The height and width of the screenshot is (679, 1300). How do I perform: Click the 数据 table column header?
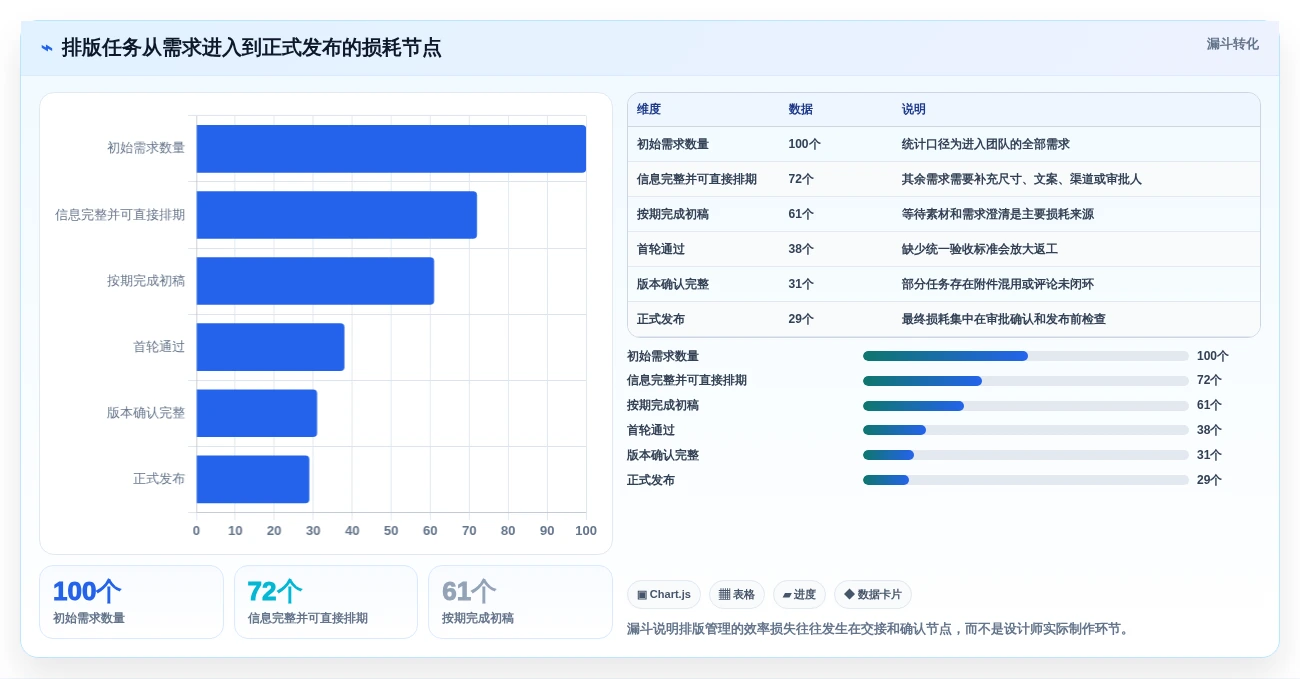click(800, 110)
